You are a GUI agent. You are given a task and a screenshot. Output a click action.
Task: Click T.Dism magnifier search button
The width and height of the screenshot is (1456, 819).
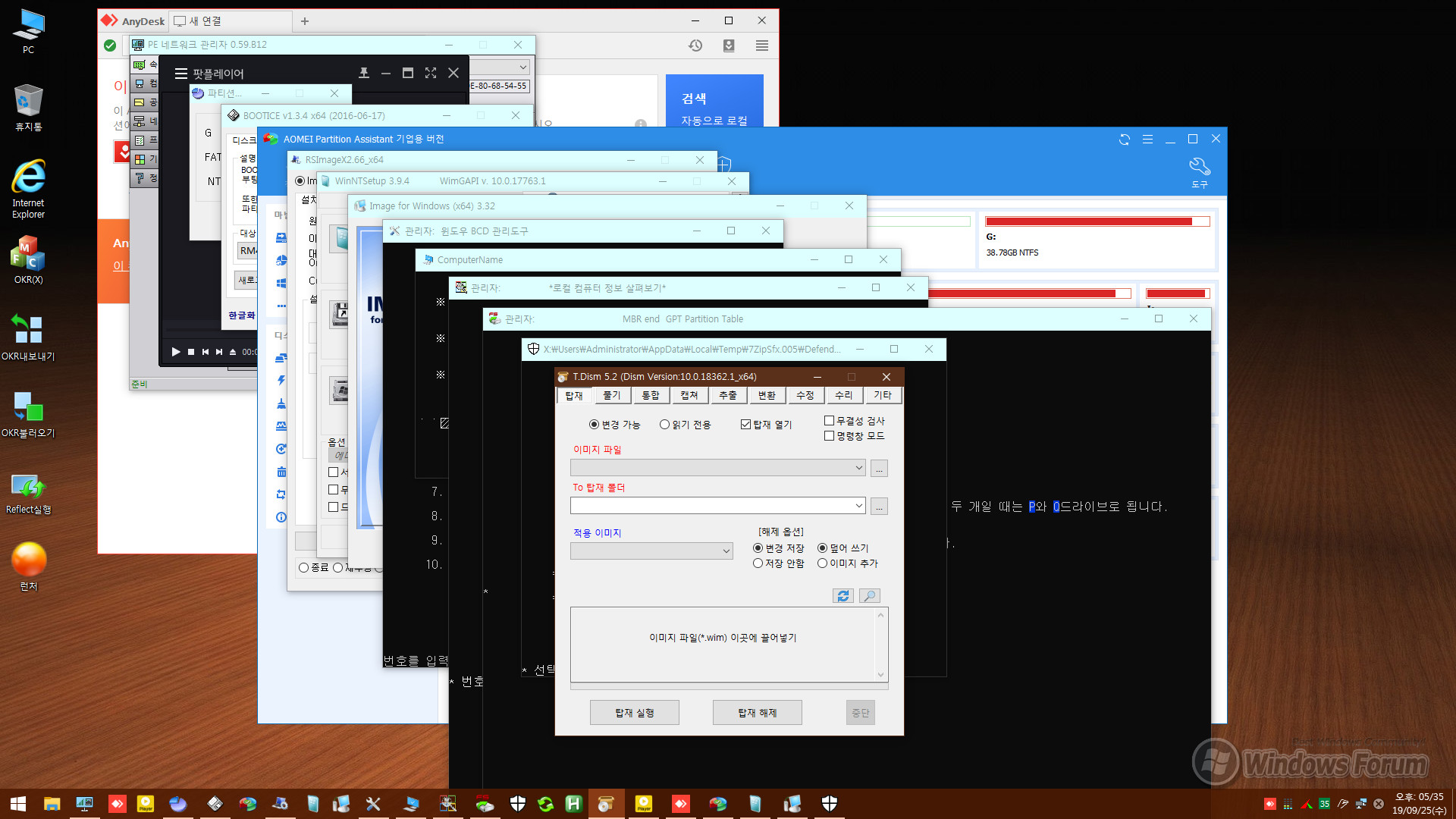click(870, 596)
